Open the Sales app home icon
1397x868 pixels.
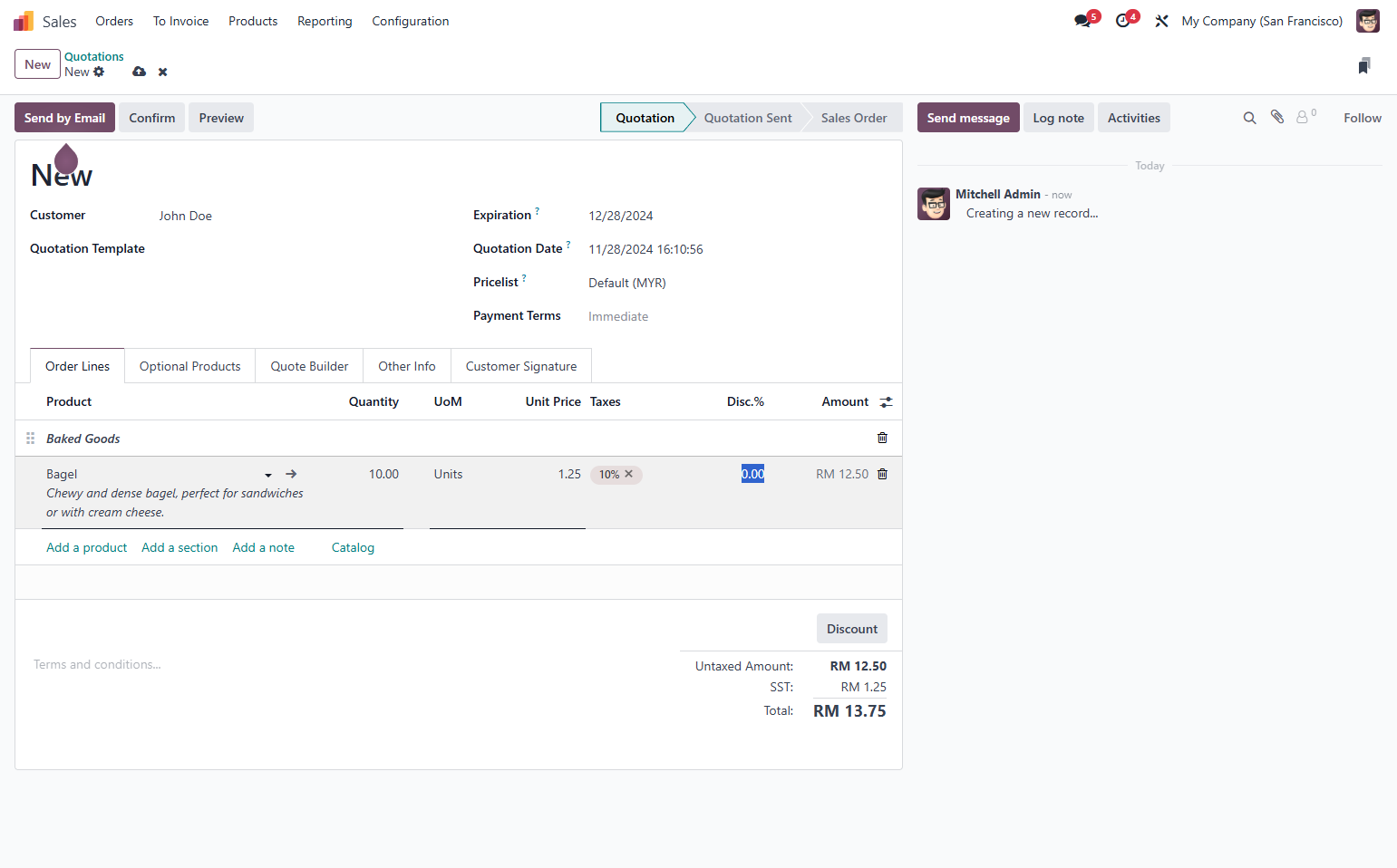tap(24, 21)
